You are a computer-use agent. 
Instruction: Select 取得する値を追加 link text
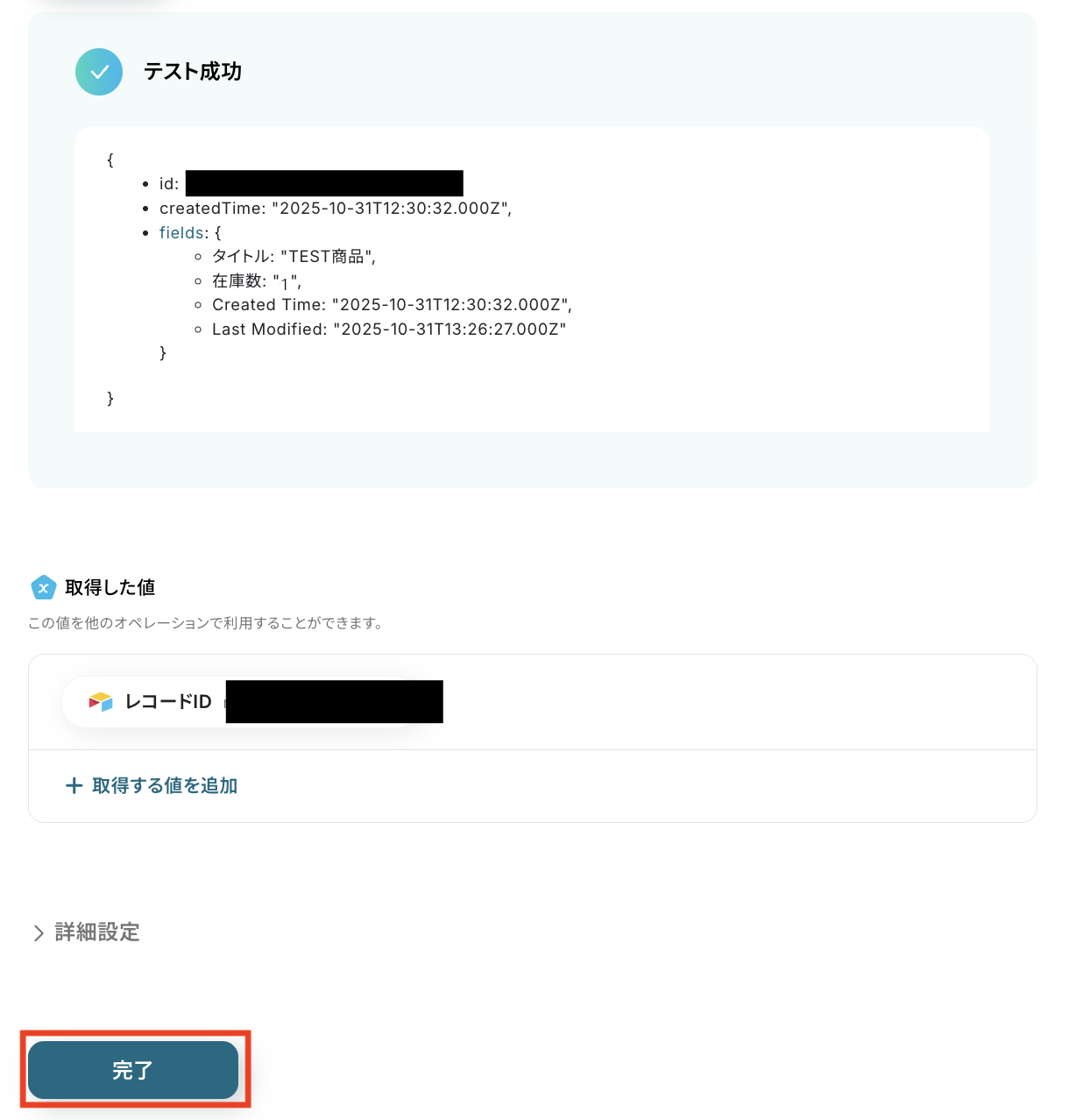tap(165, 786)
